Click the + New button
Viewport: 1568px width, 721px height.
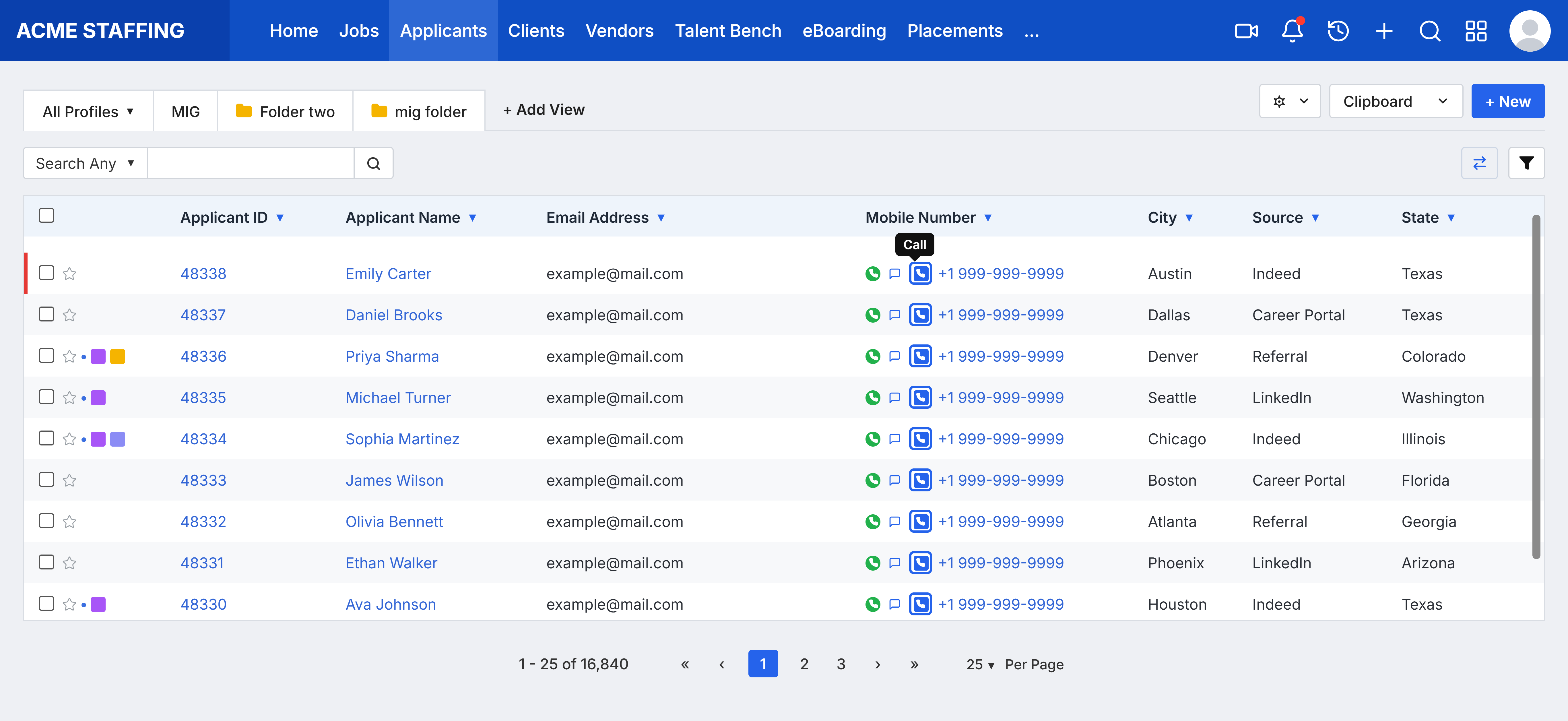click(x=1508, y=101)
